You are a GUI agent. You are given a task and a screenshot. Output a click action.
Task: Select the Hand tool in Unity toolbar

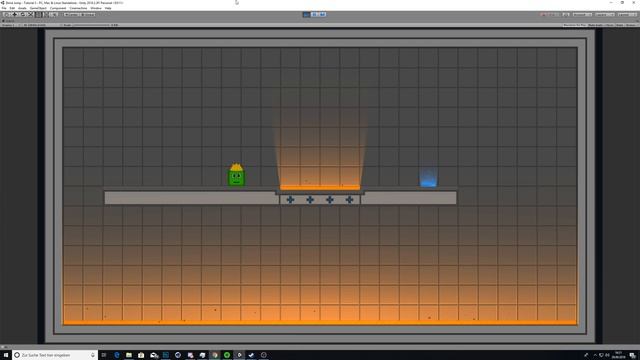[6, 15]
